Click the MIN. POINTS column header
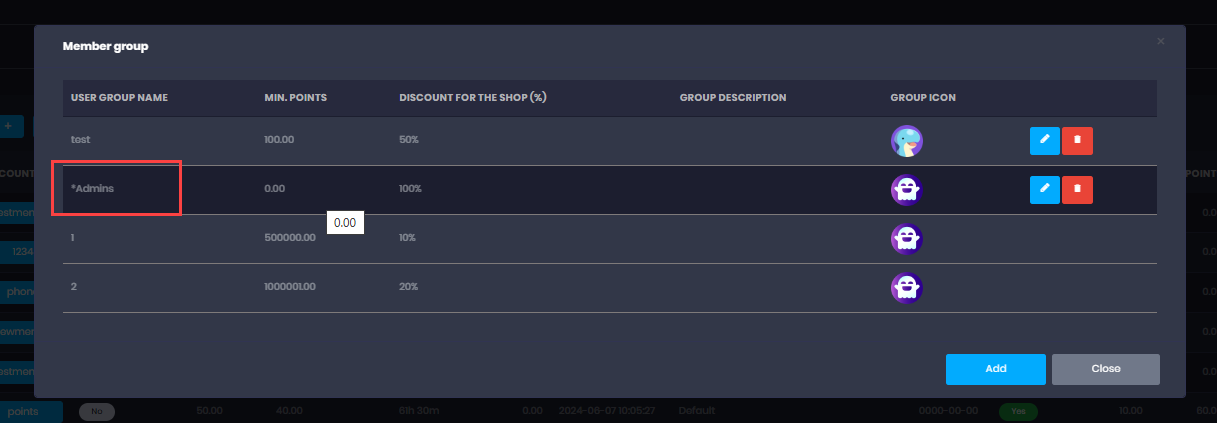The width and height of the screenshot is (1217, 423). [295, 98]
